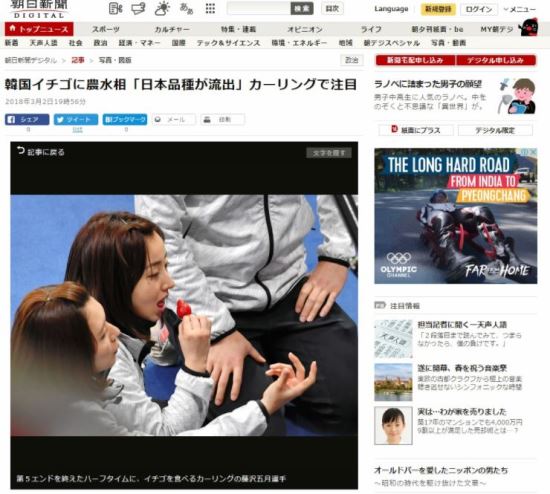
Task: Click into the header search field
Action: 259,8
